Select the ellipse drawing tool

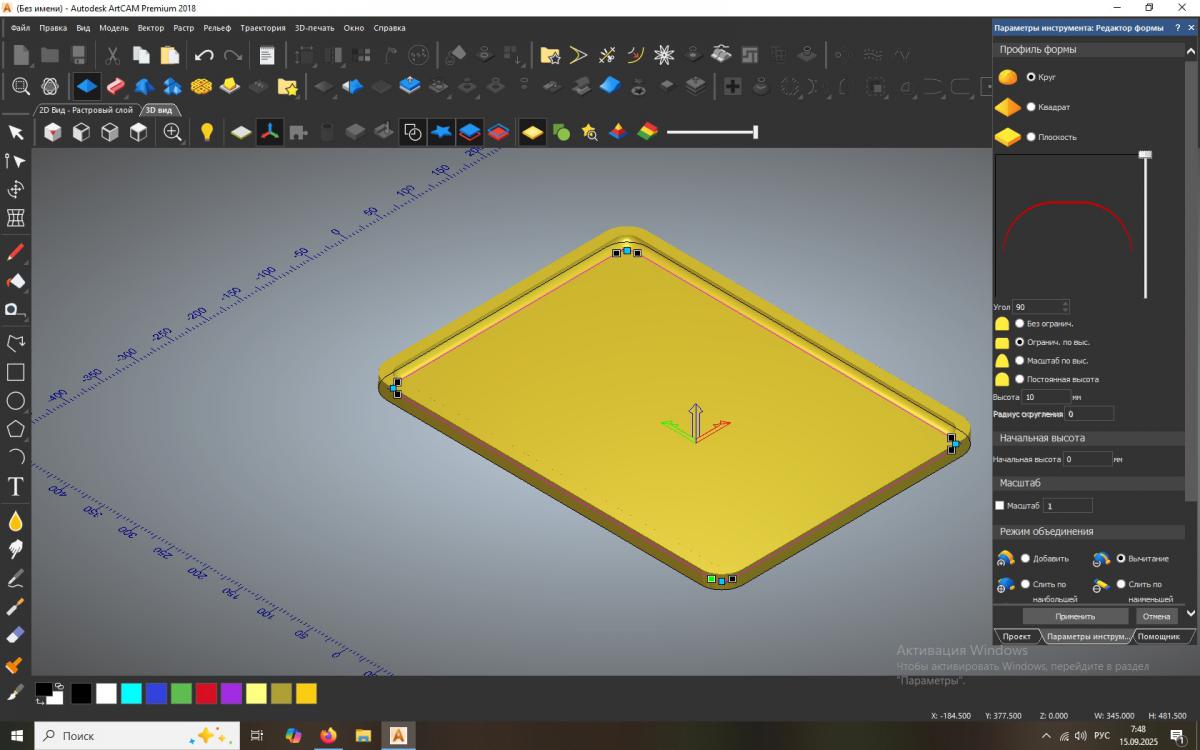coord(16,401)
